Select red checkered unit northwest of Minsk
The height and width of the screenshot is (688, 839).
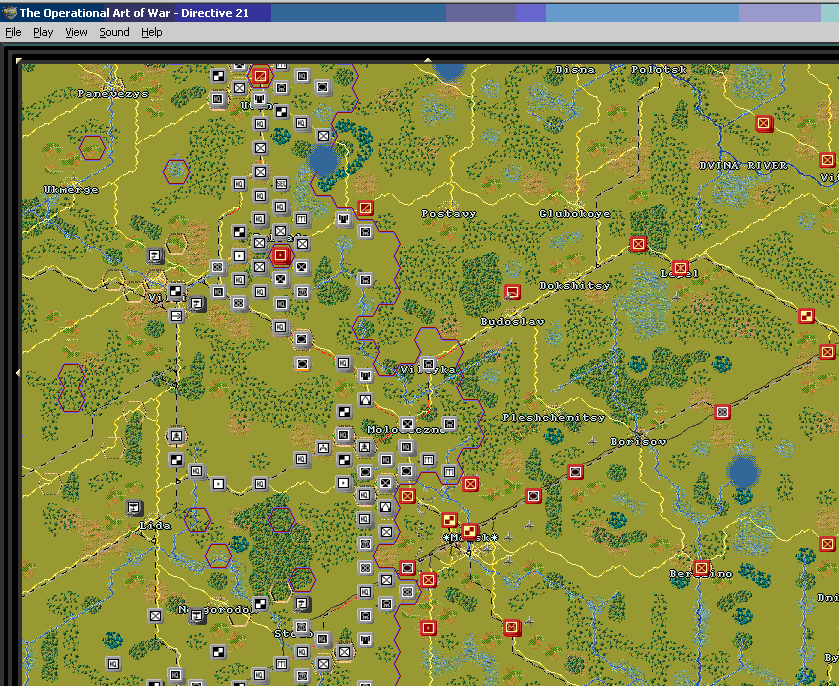click(449, 519)
